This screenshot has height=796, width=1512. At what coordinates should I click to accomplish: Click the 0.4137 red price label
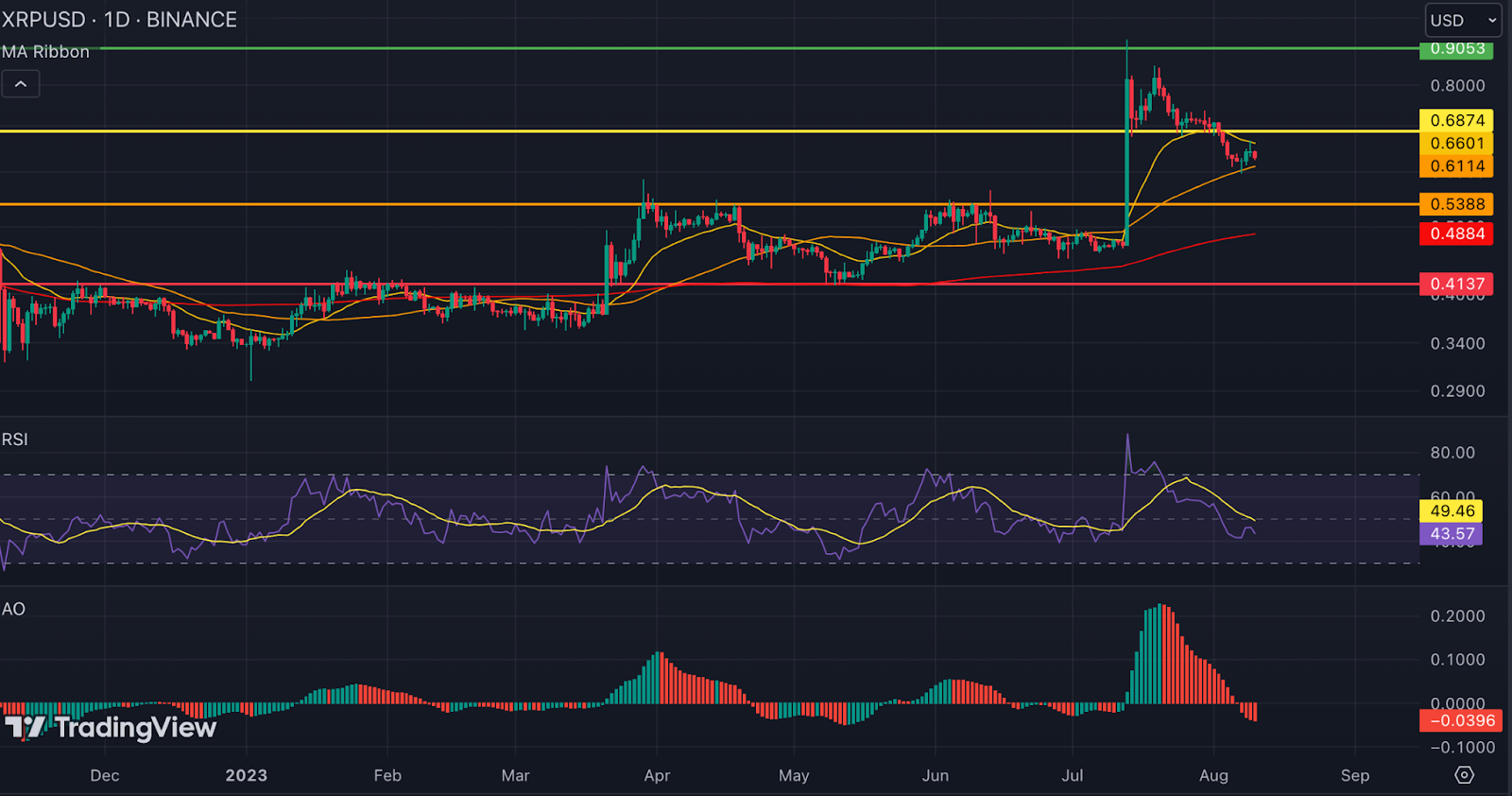[1456, 284]
